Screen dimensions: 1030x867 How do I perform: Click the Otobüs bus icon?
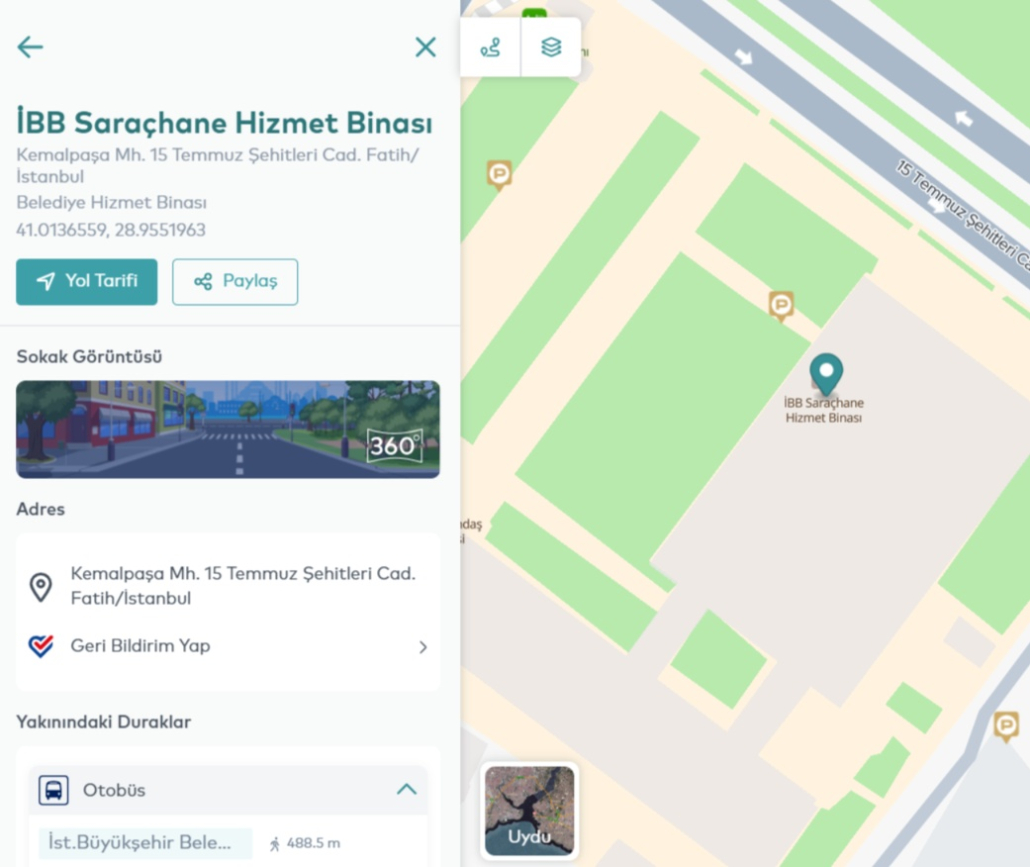(x=53, y=789)
